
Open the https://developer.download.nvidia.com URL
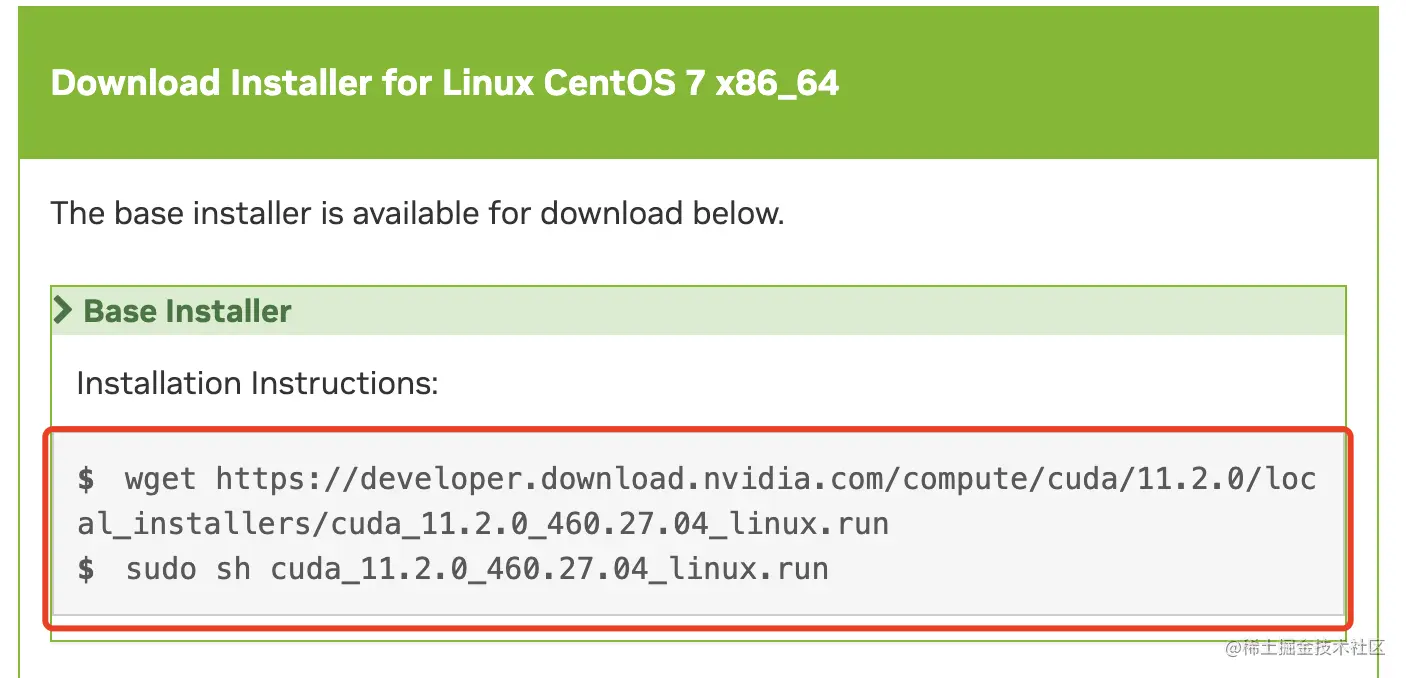(766, 479)
